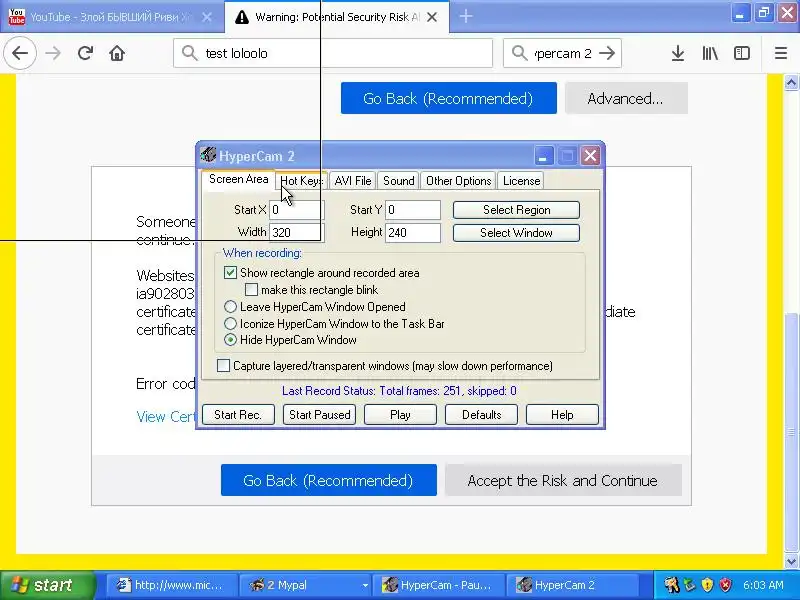Click the Select Window button
This screenshot has width=800, height=600.
tap(516, 233)
